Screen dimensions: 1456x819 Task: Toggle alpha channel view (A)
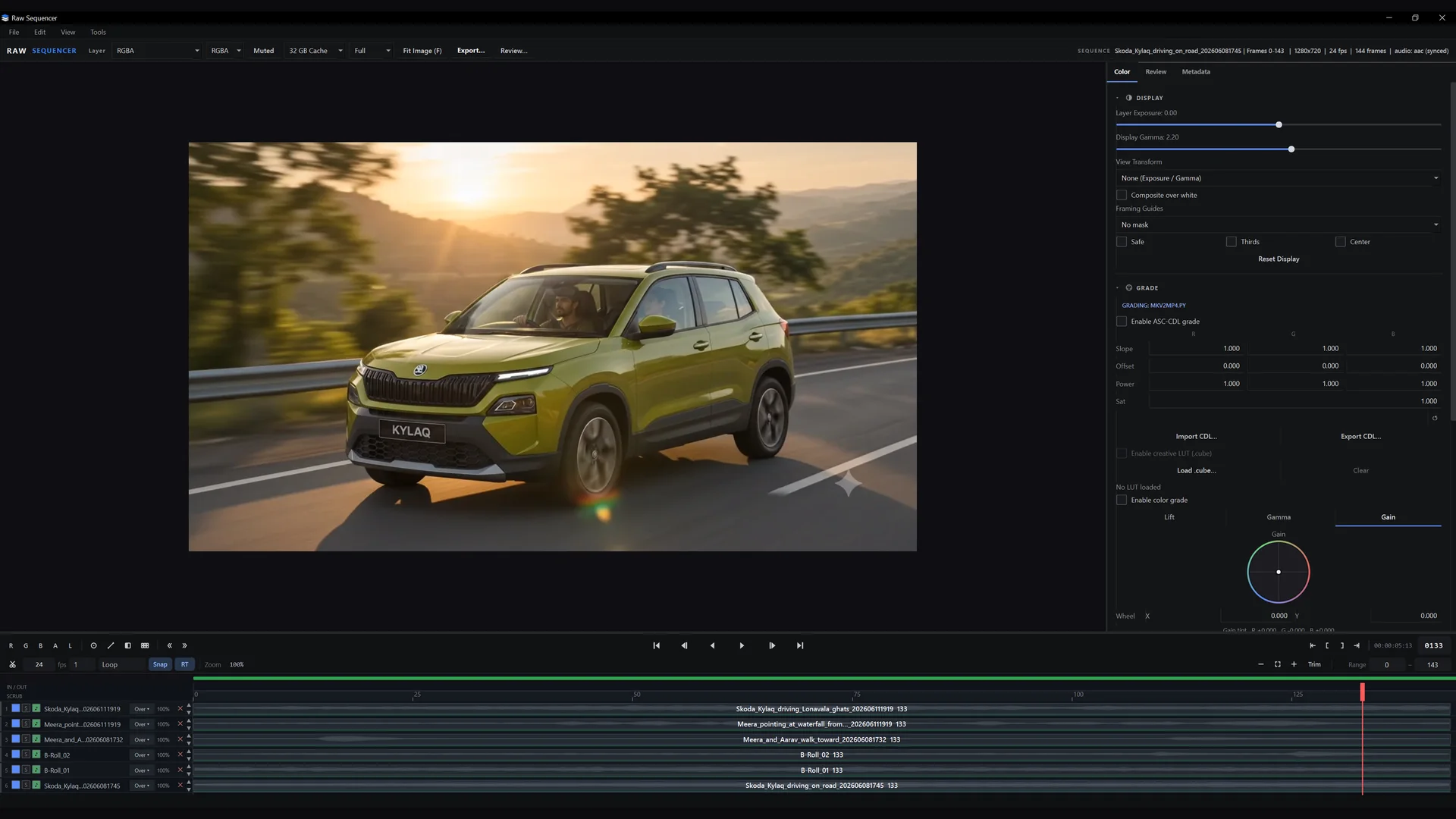[55, 646]
